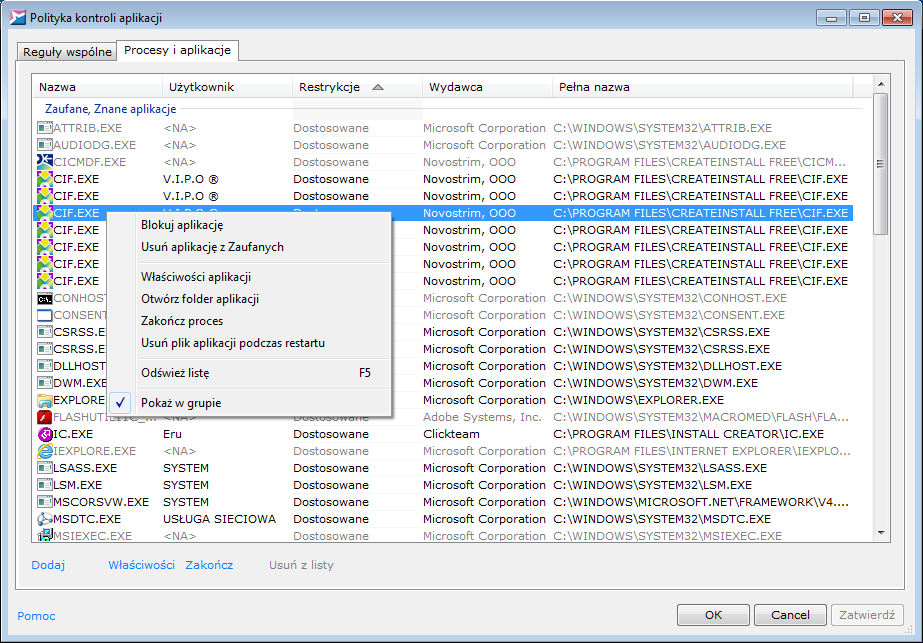
Task: Click the scrollbar up arrow
Action: 881,85
